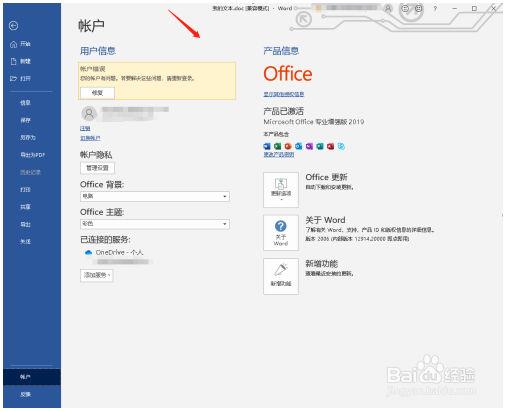Viewport: 506px width, 411px height.
Task: Click the 帐户错误 warning heading
Action: pyautogui.click(x=93, y=69)
